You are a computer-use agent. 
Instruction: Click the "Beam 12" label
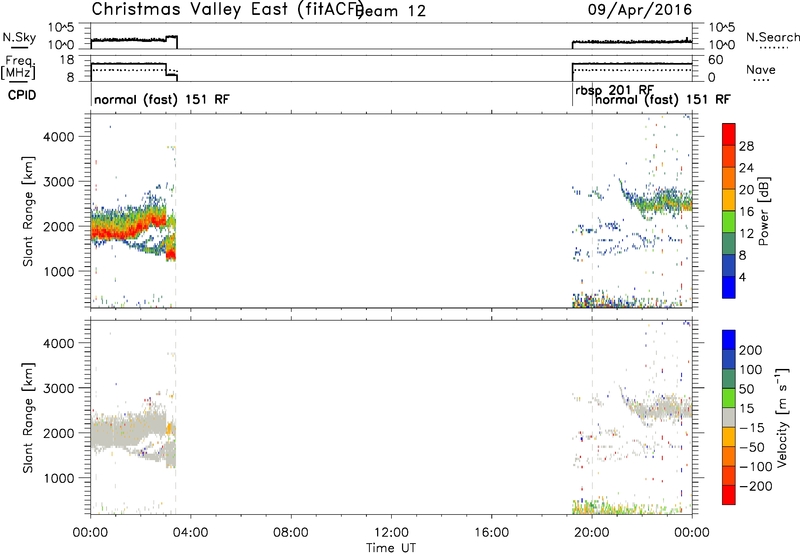tap(392, 11)
